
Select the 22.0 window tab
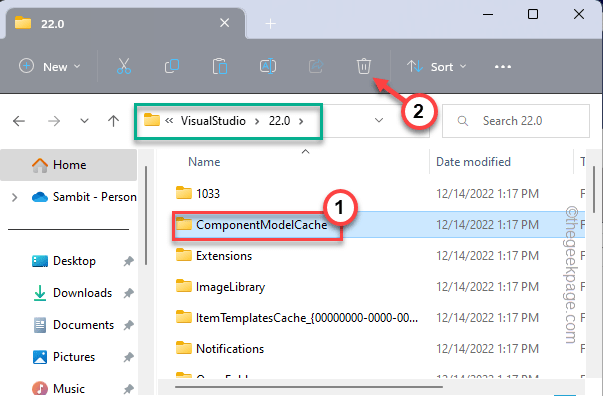pos(125,23)
